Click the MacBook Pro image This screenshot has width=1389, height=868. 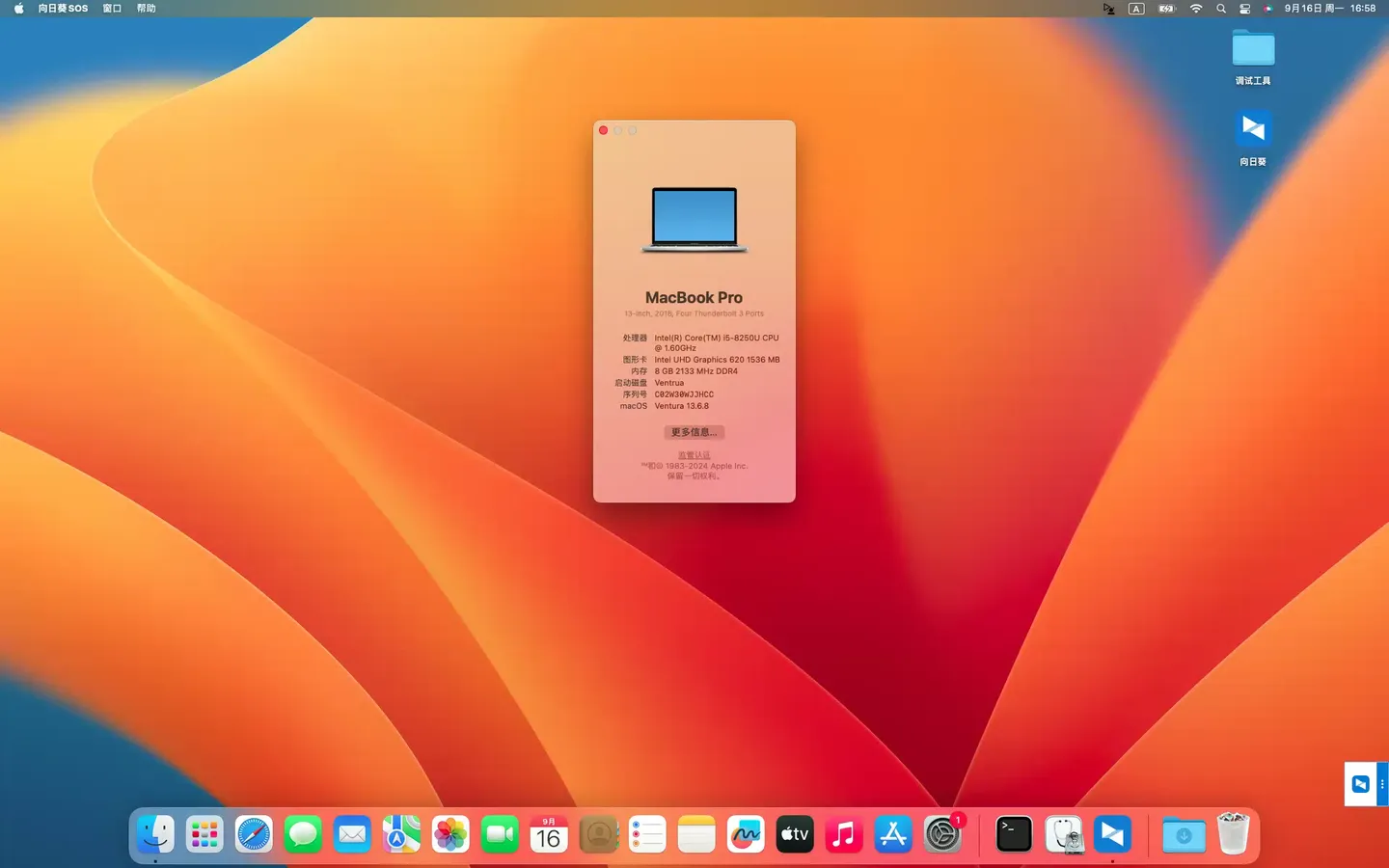tap(694, 220)
